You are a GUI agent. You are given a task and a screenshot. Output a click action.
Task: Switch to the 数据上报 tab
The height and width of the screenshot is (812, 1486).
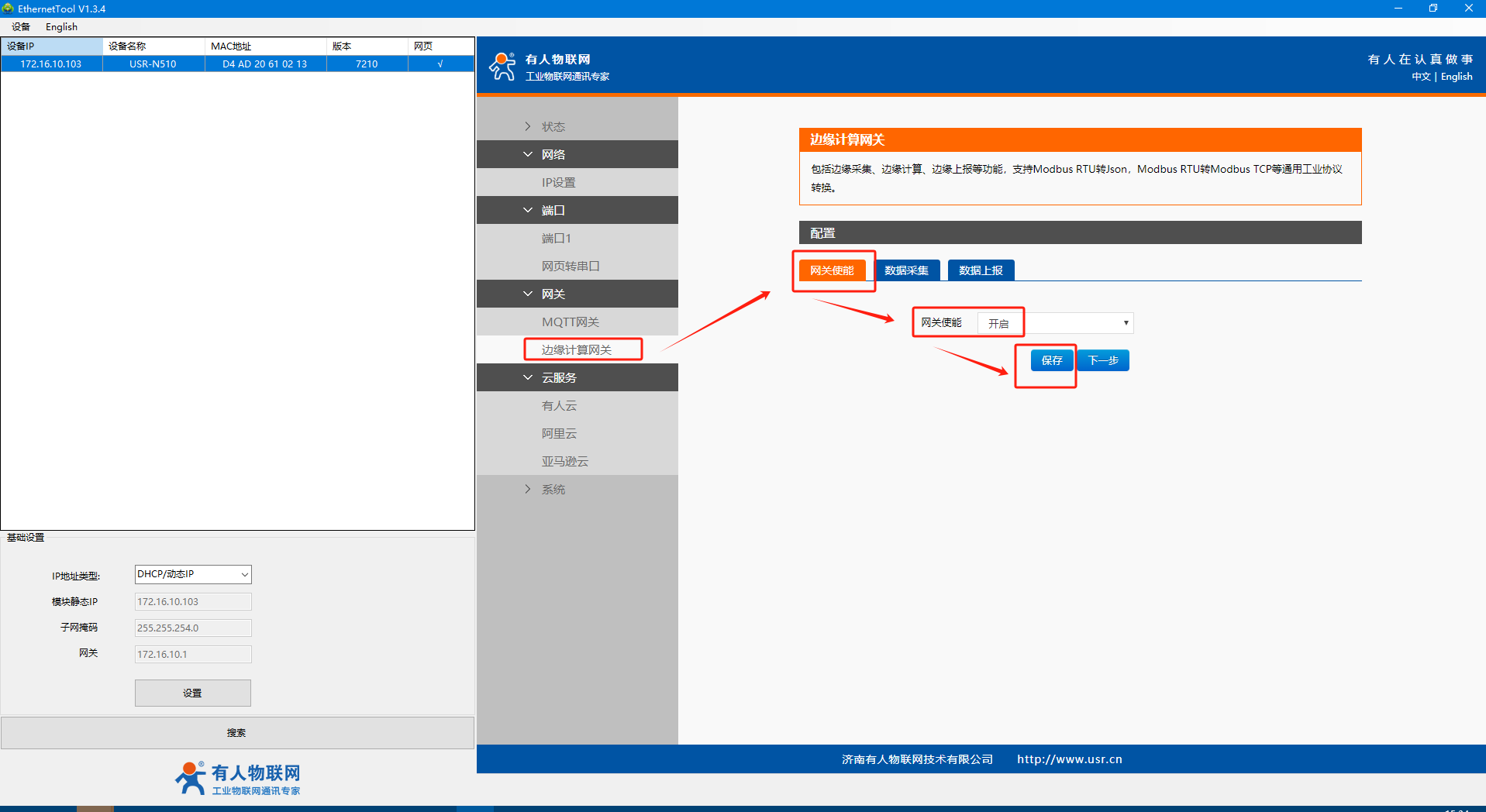[x=981, y=270]
